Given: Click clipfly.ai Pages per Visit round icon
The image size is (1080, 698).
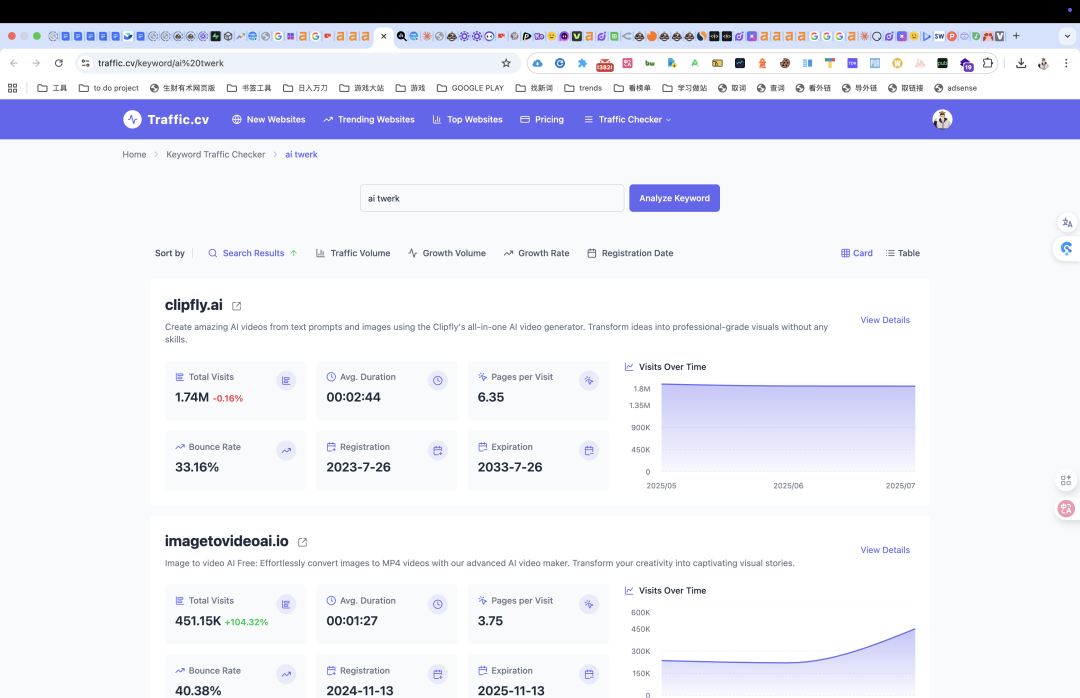Looking at the screenshot, I should click(x=589, y=380).
